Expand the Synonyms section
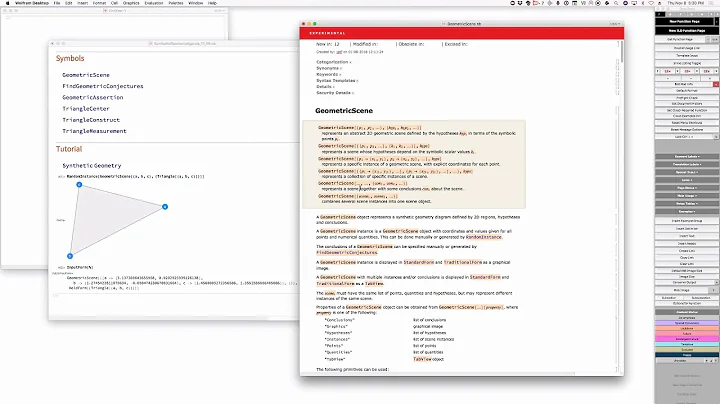 click(x=329, y=68)
